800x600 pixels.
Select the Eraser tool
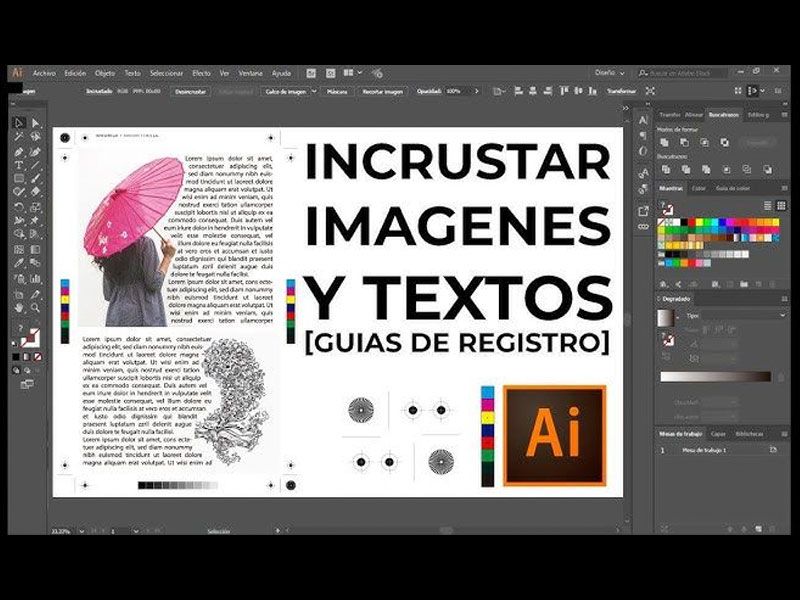(35, 192)
